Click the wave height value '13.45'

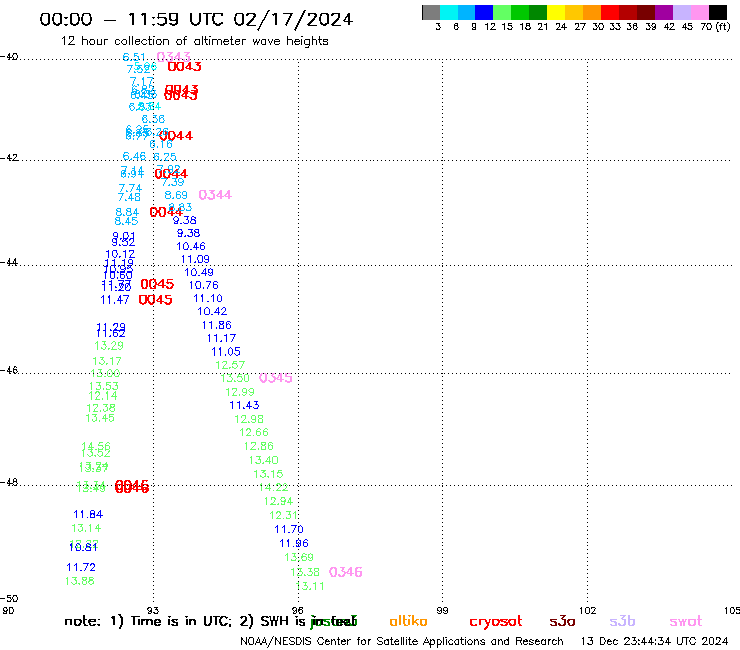pos(100,418)
